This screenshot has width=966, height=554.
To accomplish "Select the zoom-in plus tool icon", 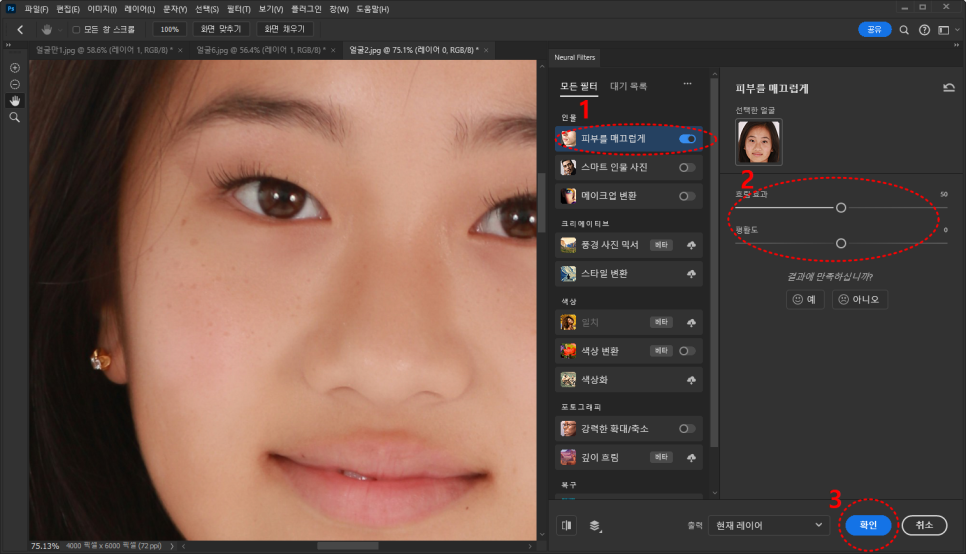I will pos(15,68).
